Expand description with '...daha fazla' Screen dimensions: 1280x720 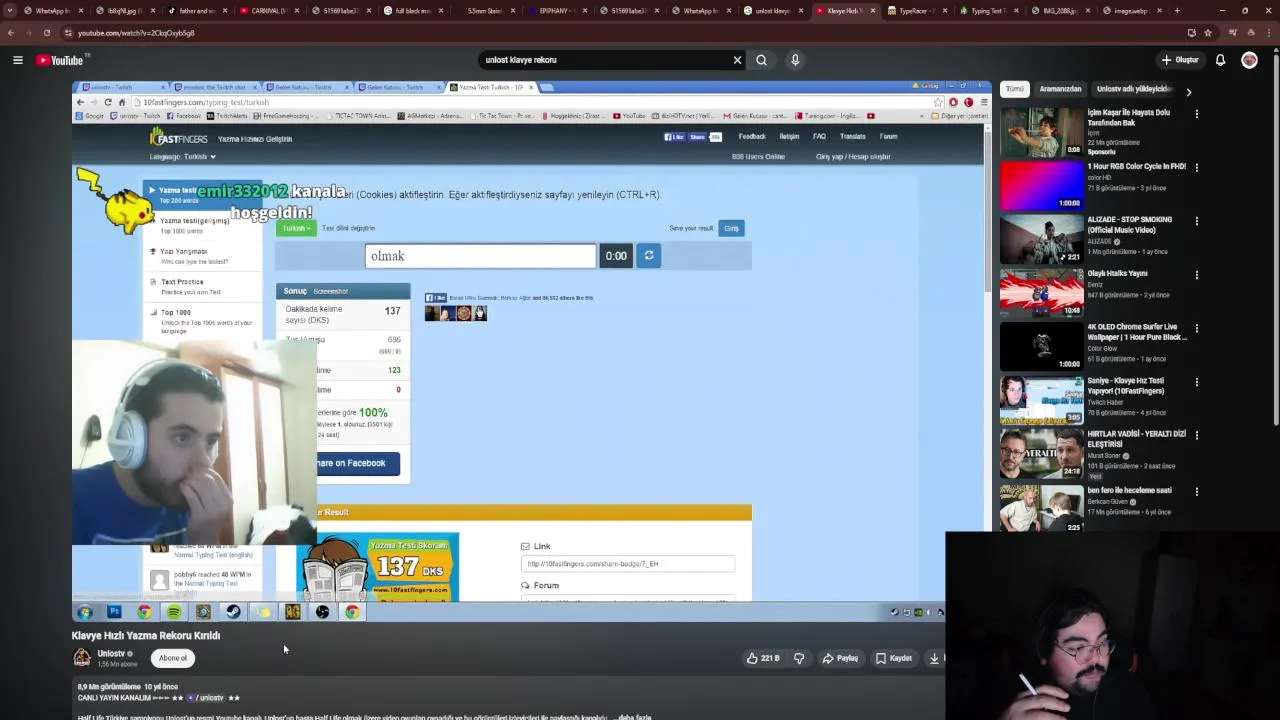(632, 717)
